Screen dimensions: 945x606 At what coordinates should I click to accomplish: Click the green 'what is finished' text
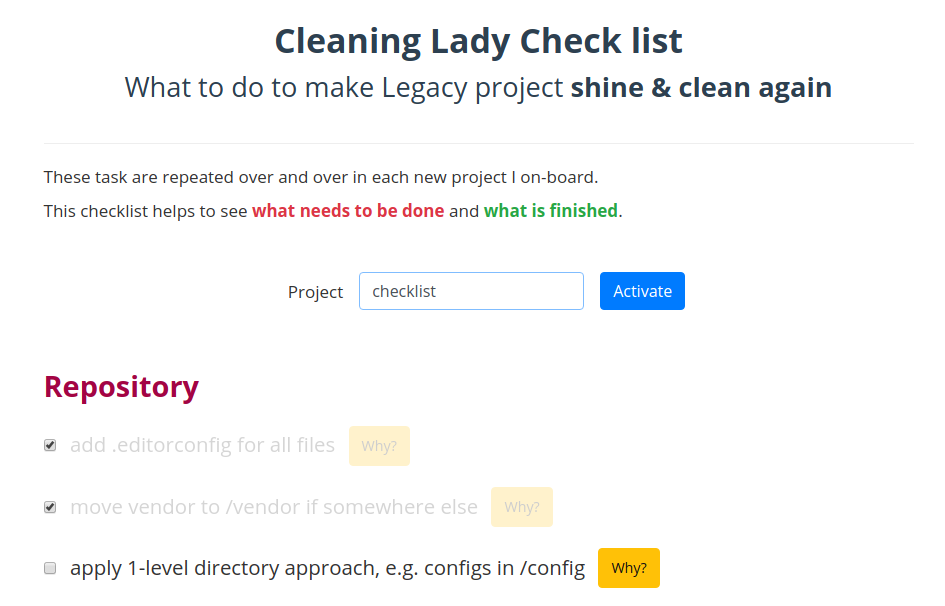[x=551, y=211]
